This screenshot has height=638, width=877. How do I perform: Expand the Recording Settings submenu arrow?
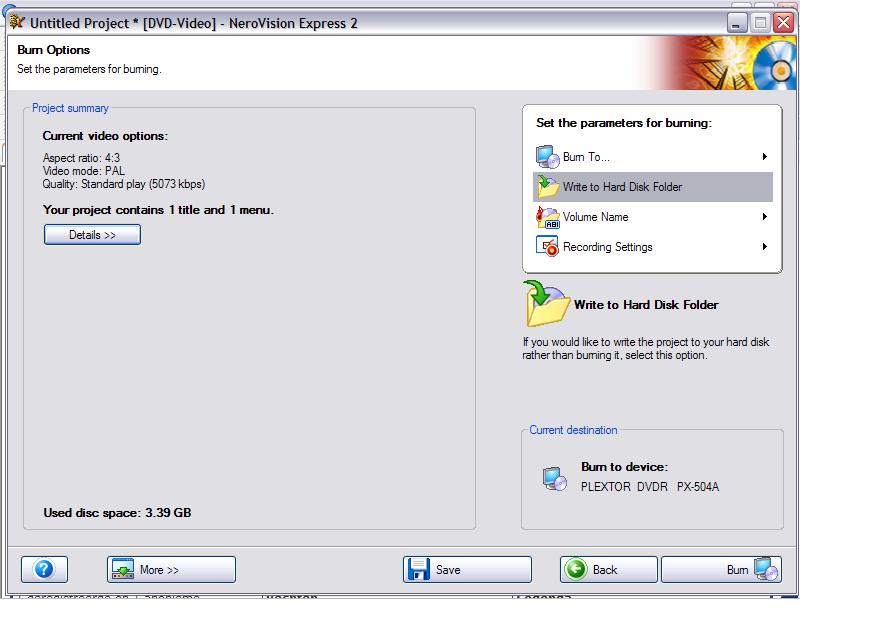point(765,247)
